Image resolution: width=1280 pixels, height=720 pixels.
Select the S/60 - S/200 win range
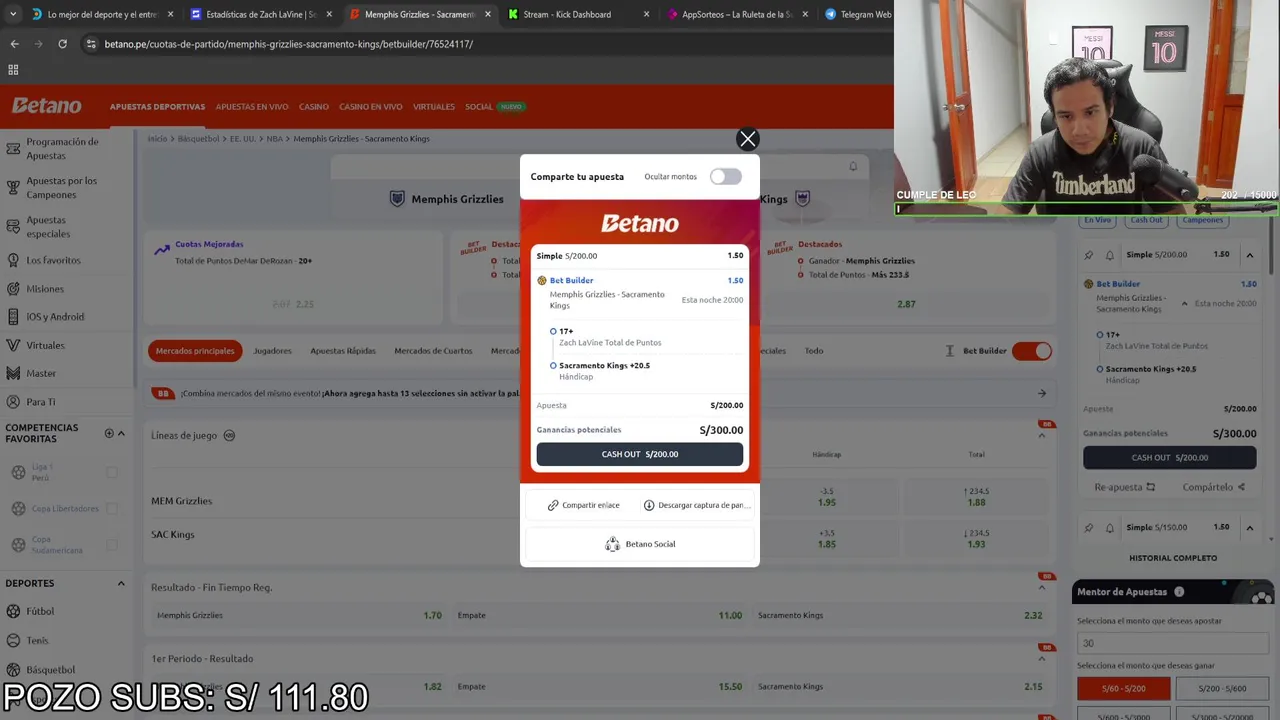click(x=1123, y=688)
